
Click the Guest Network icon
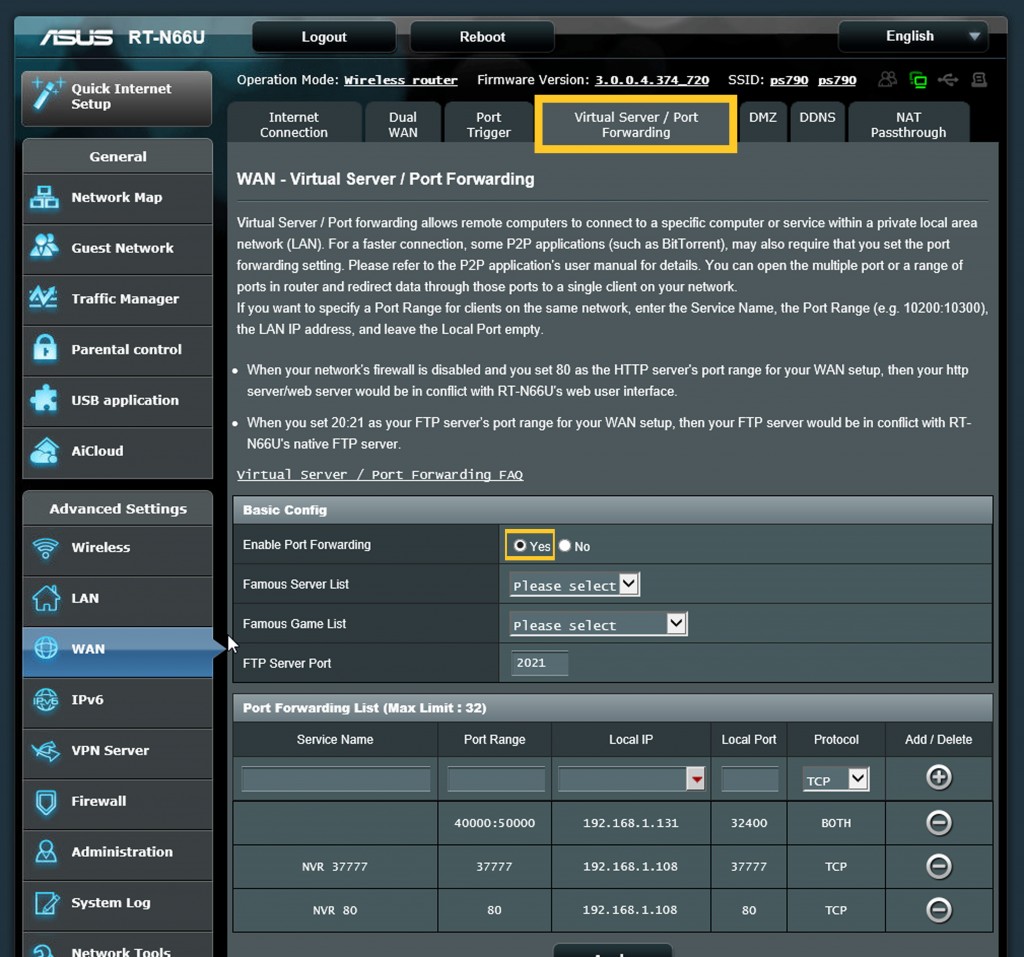(x=44, y=247)
